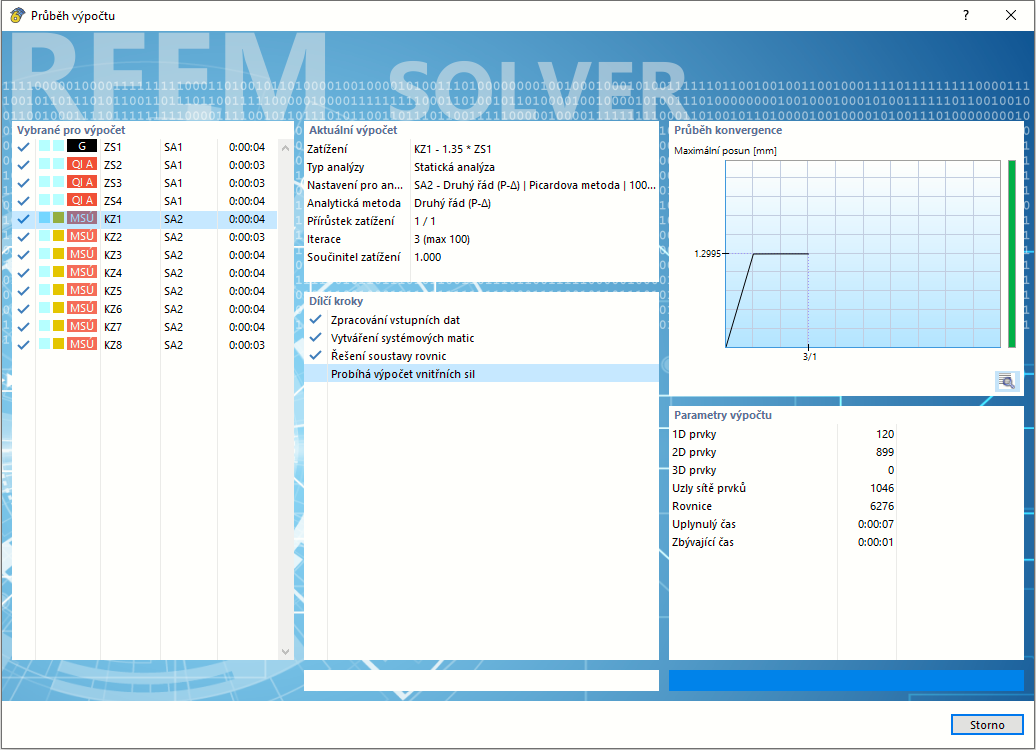Click the list scrollbar down arrow
The width and height of the screenshot is (1036, 750).
[x=285, y=652]
